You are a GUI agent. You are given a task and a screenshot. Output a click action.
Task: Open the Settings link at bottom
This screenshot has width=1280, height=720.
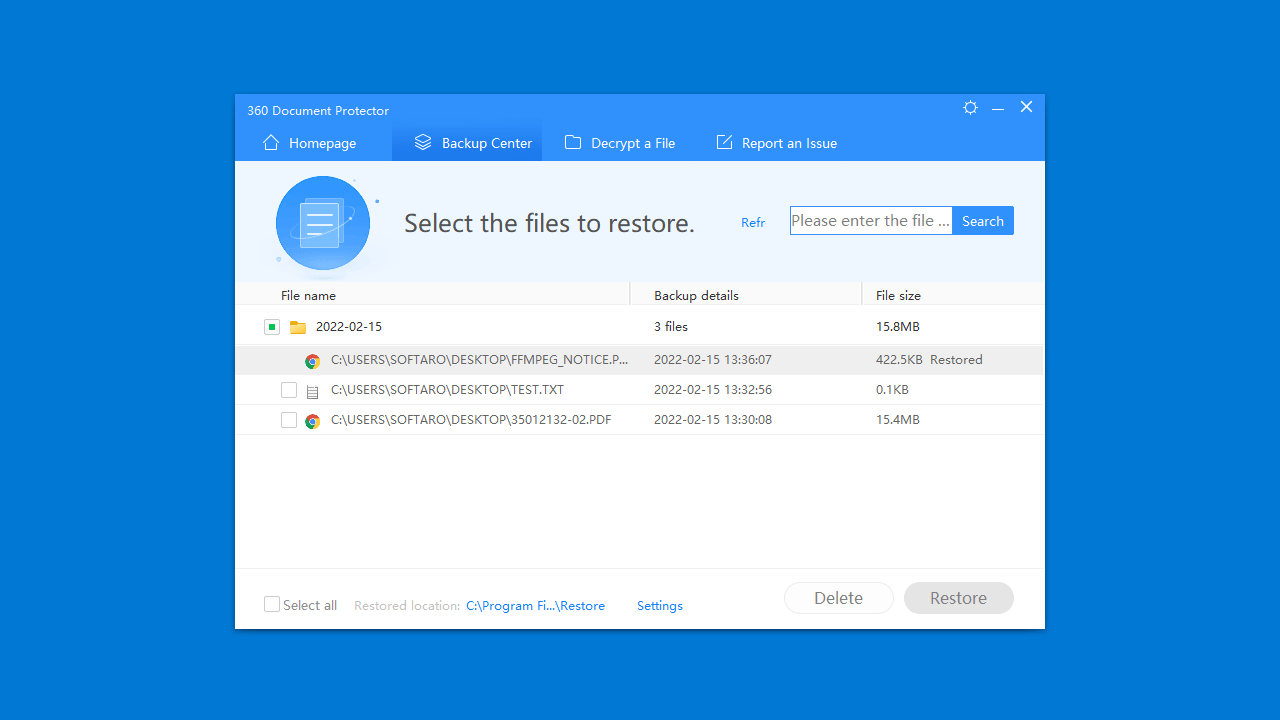click(x=660, y=606)
